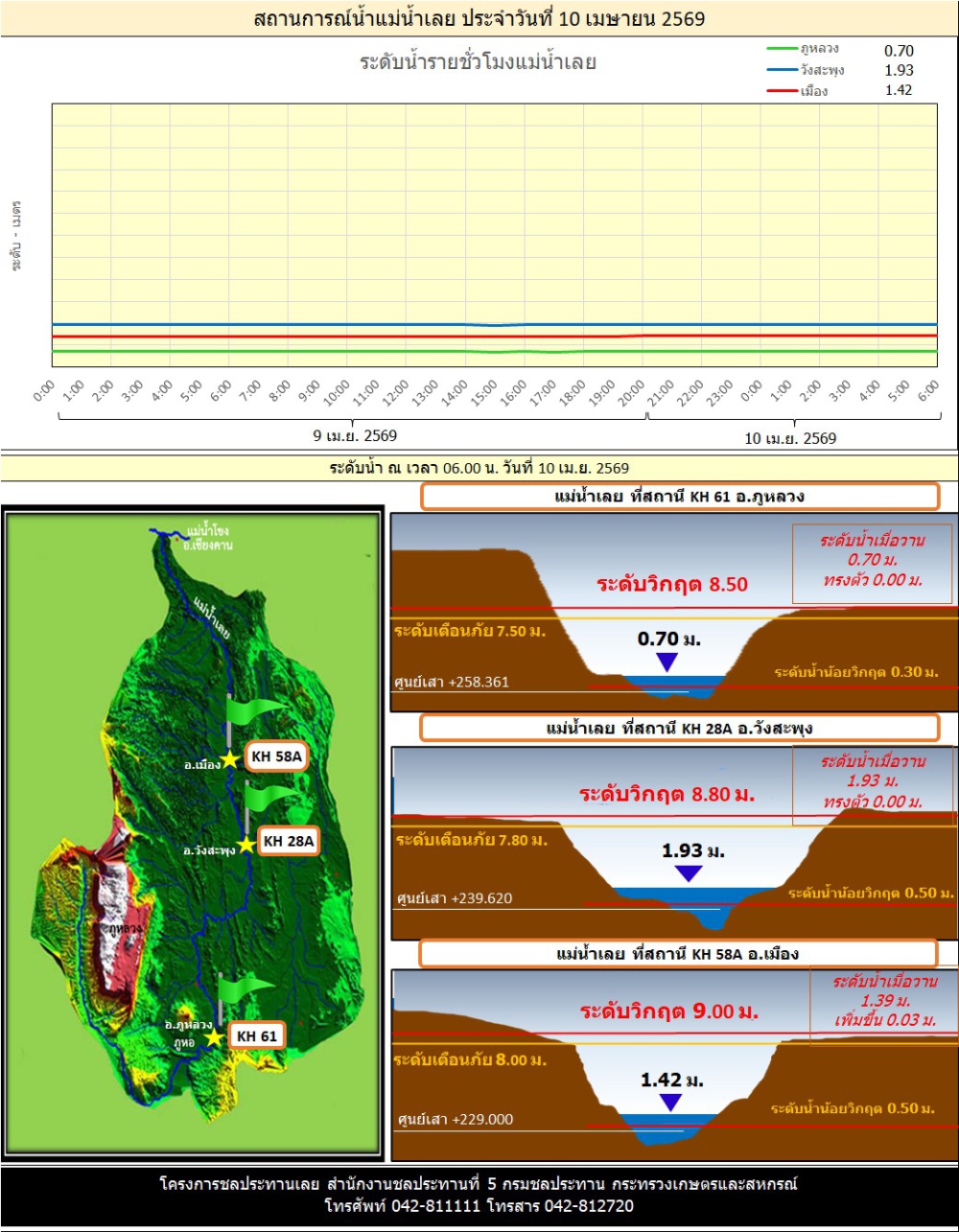Image resolution: width=959 pixels, height=1232 pixels.
Task: Click the green ภูหลวง legend line
Action: (782, 49)
